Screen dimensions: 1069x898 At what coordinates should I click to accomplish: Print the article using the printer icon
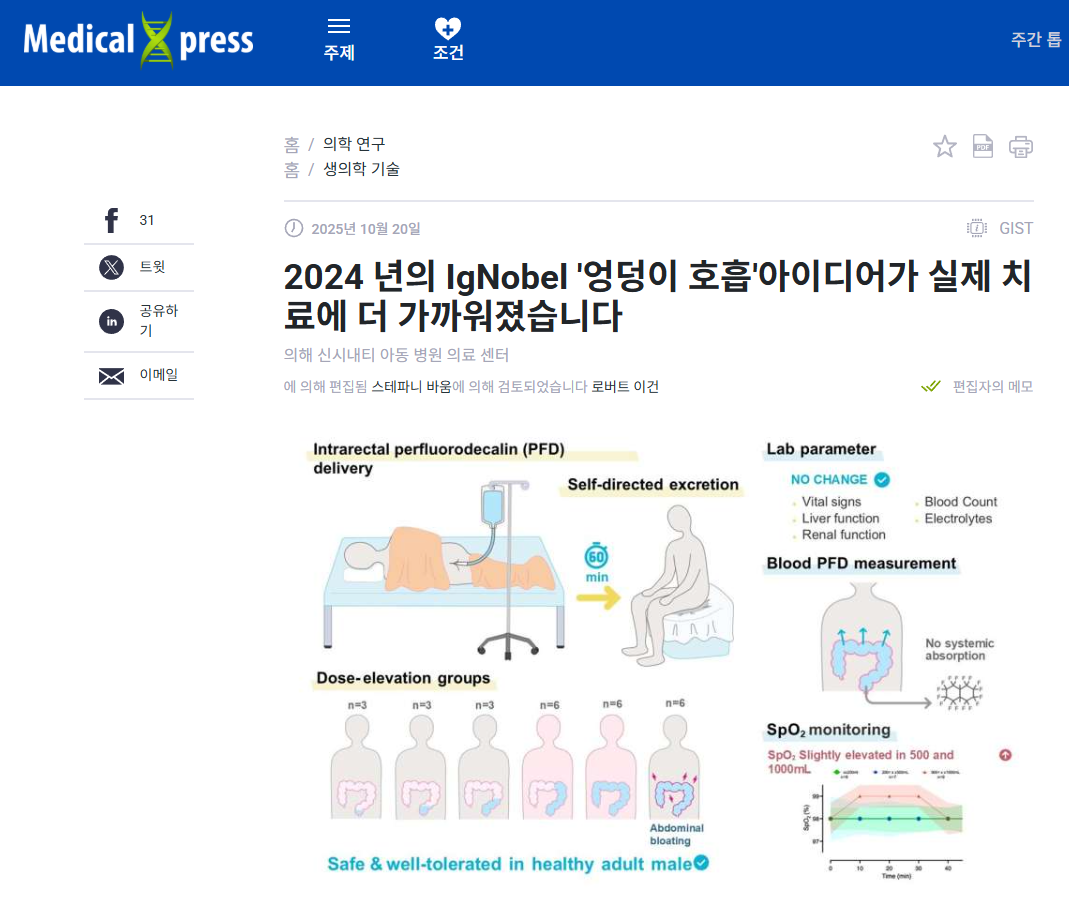1020,146
